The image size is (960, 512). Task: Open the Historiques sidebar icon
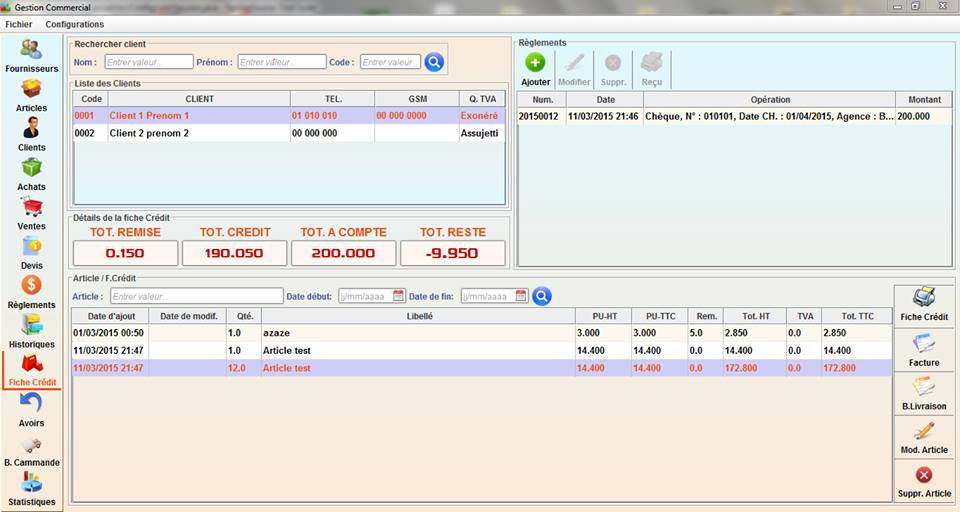[31, 325]
